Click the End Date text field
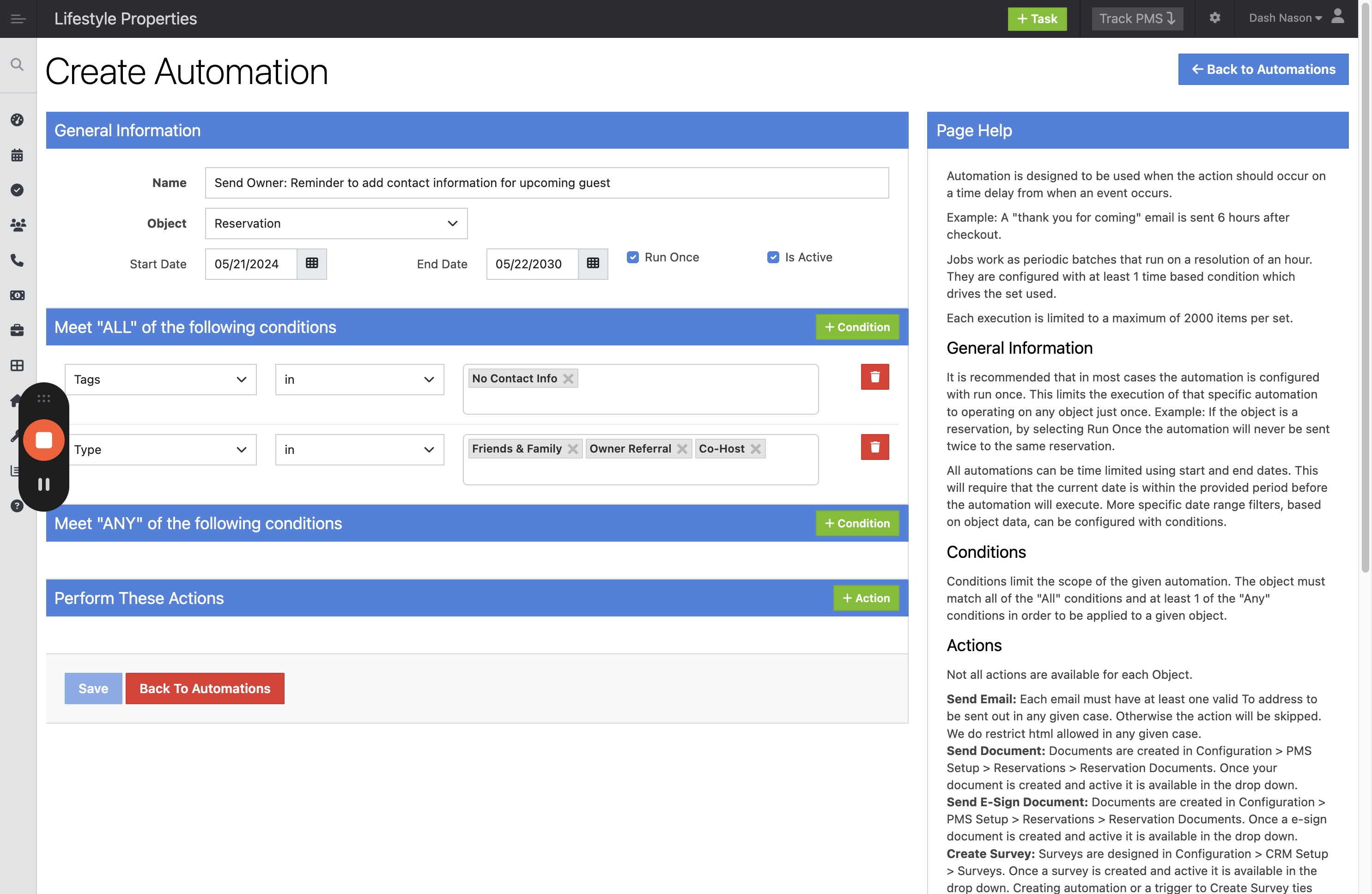Screen dimensions: 1372x894 [532, 264]
